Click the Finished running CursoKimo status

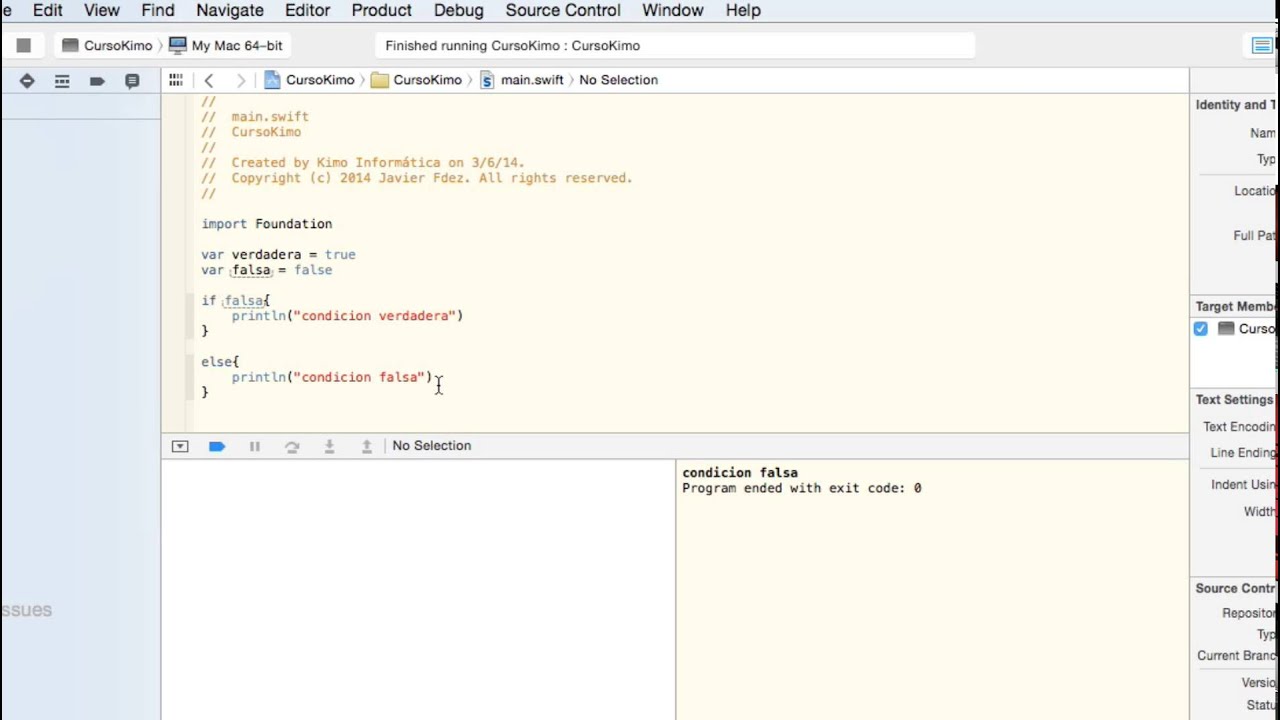512,46
